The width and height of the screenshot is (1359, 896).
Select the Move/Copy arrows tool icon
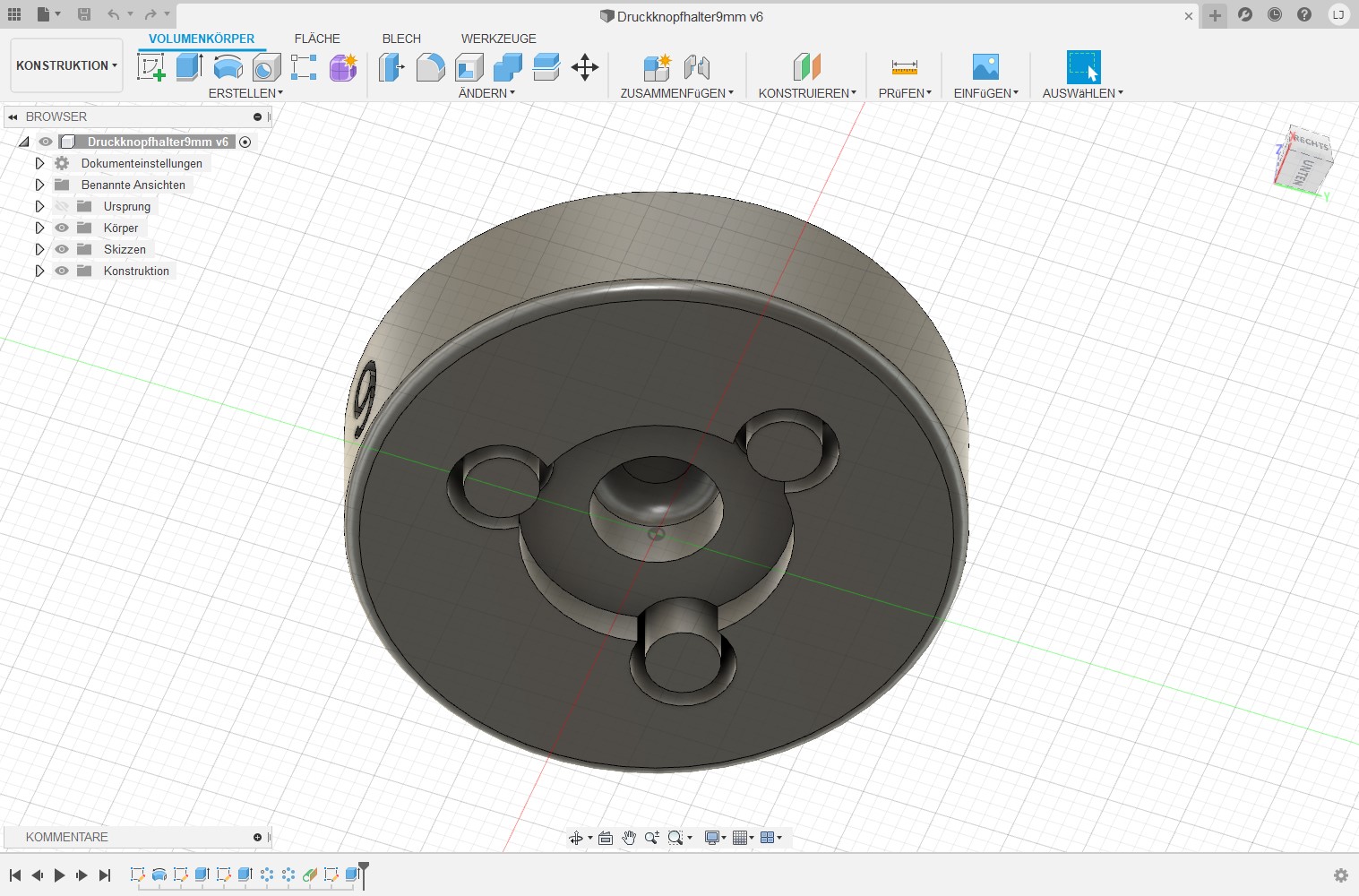tap(585, 67)
